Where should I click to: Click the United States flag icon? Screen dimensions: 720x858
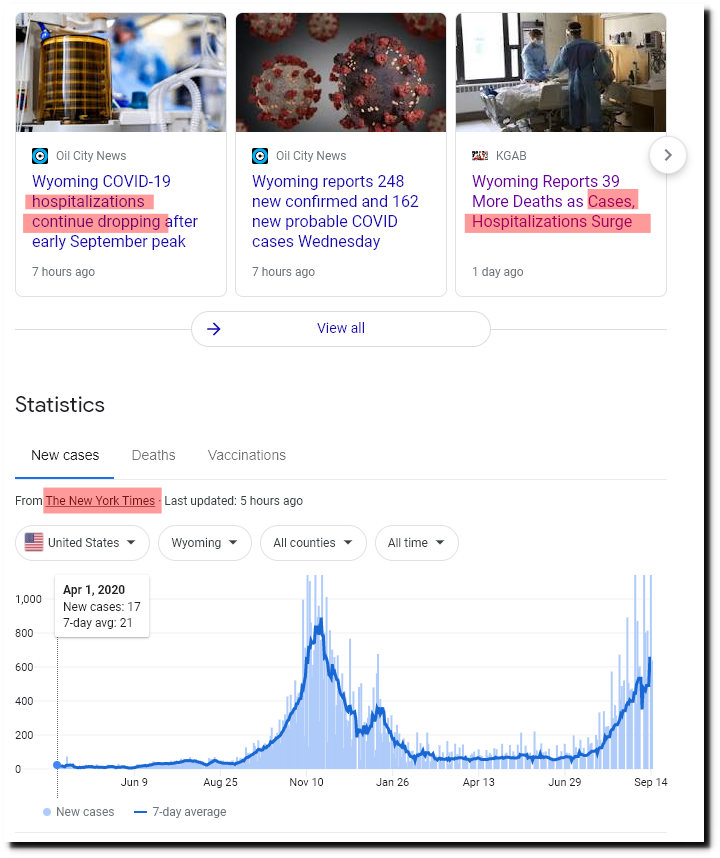pyautogui.click(x=34, y=542)
